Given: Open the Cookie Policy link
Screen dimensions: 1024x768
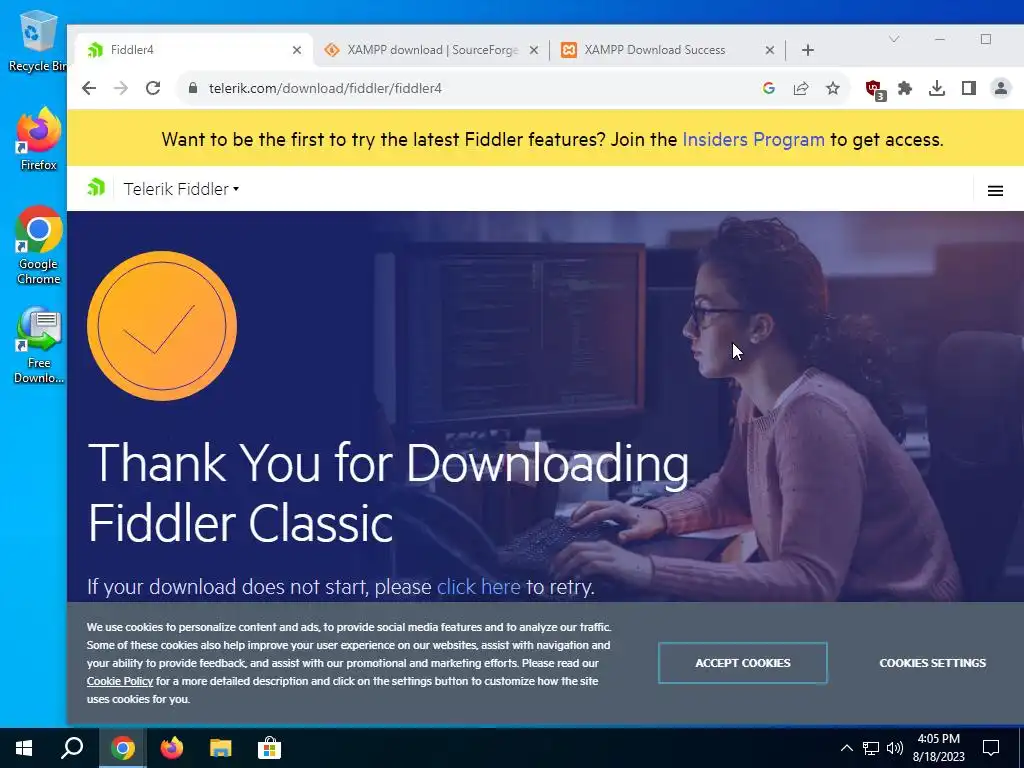Looking at the screenshot, I should pyautogui.click(x=120, y=681).
